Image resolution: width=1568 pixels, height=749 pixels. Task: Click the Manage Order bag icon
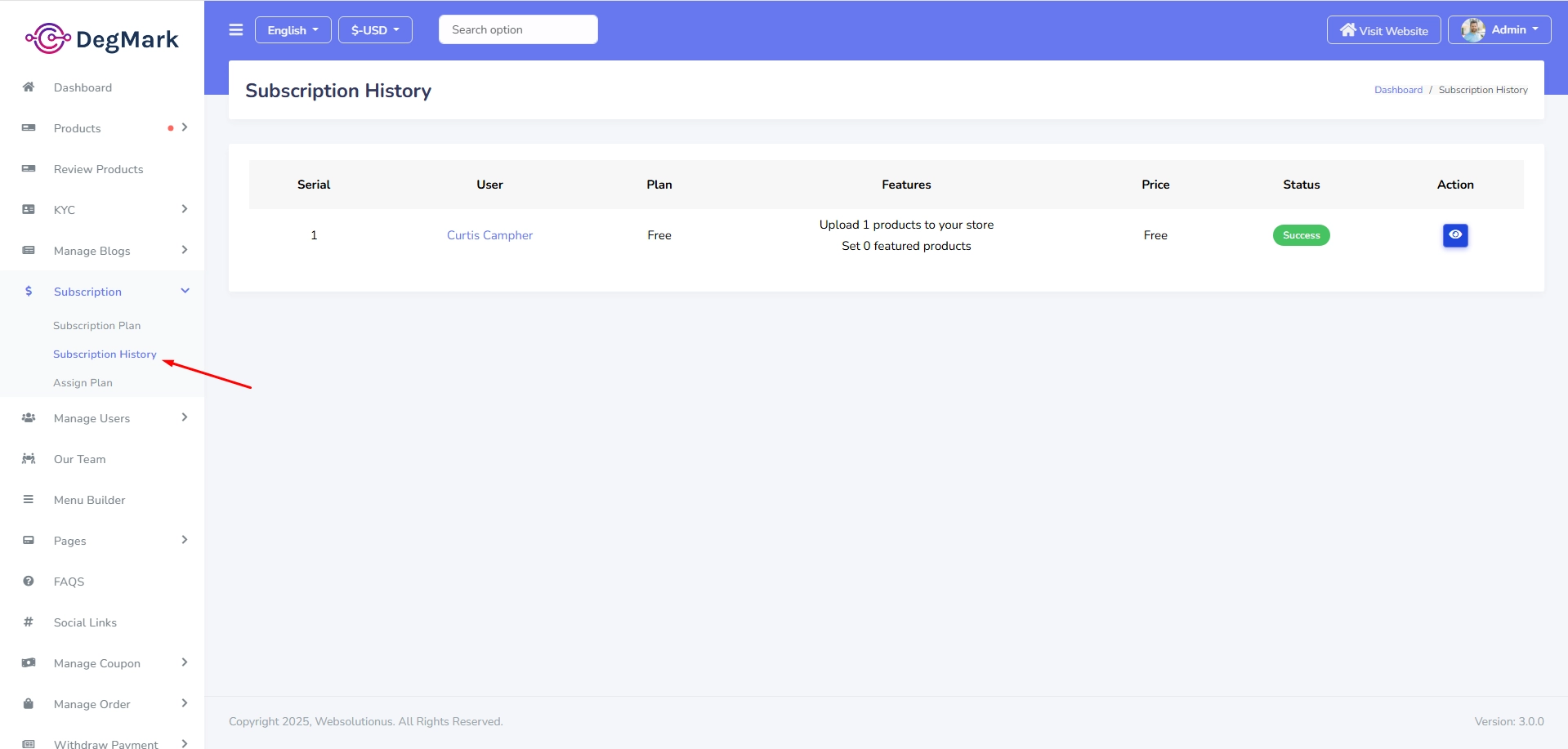point(29,704)
